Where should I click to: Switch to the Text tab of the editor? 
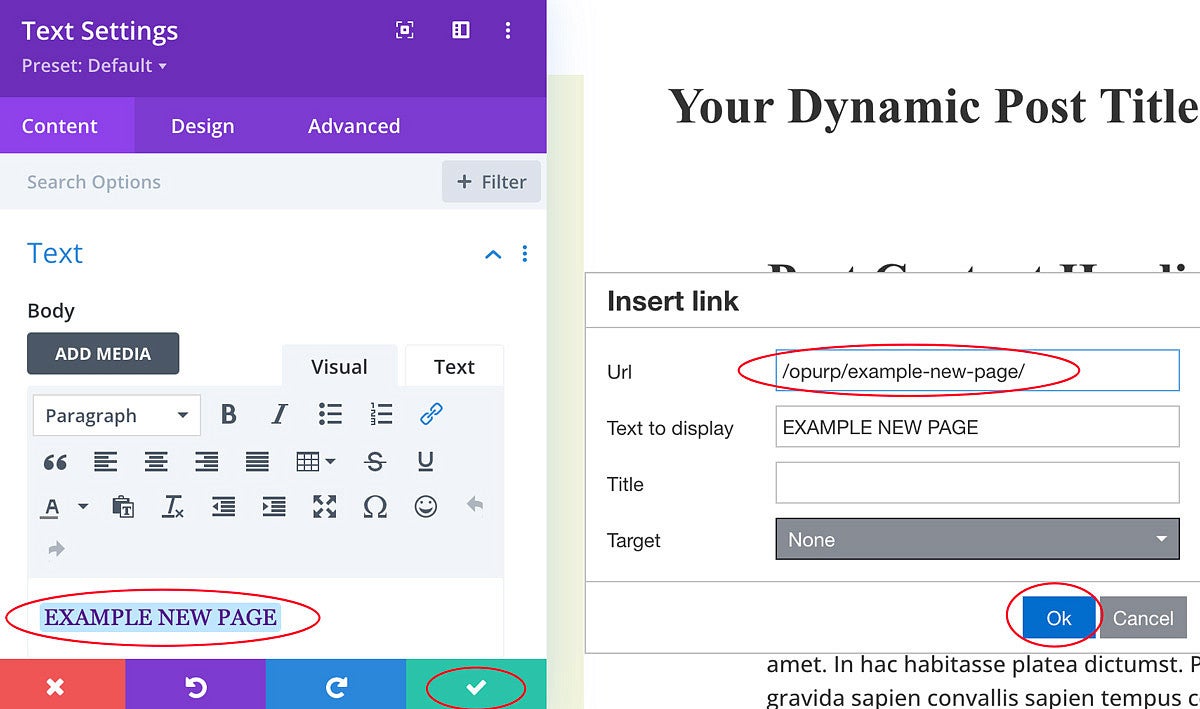tap(454, 366)
